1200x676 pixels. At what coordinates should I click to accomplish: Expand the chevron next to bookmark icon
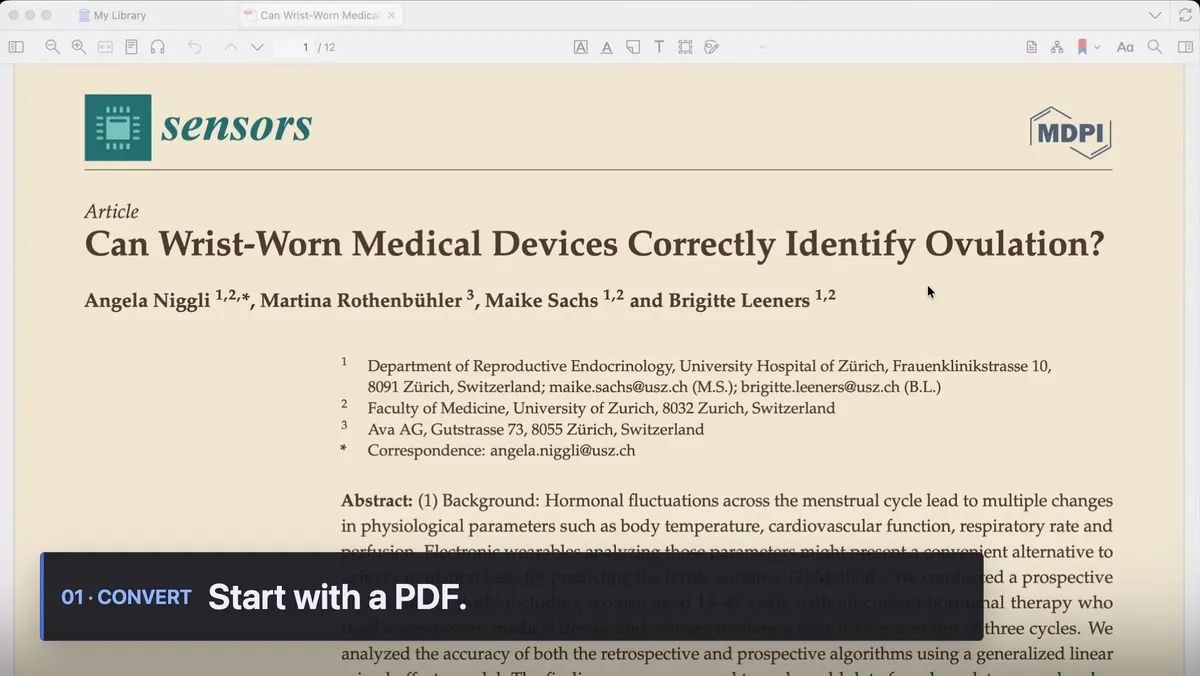1097,47
